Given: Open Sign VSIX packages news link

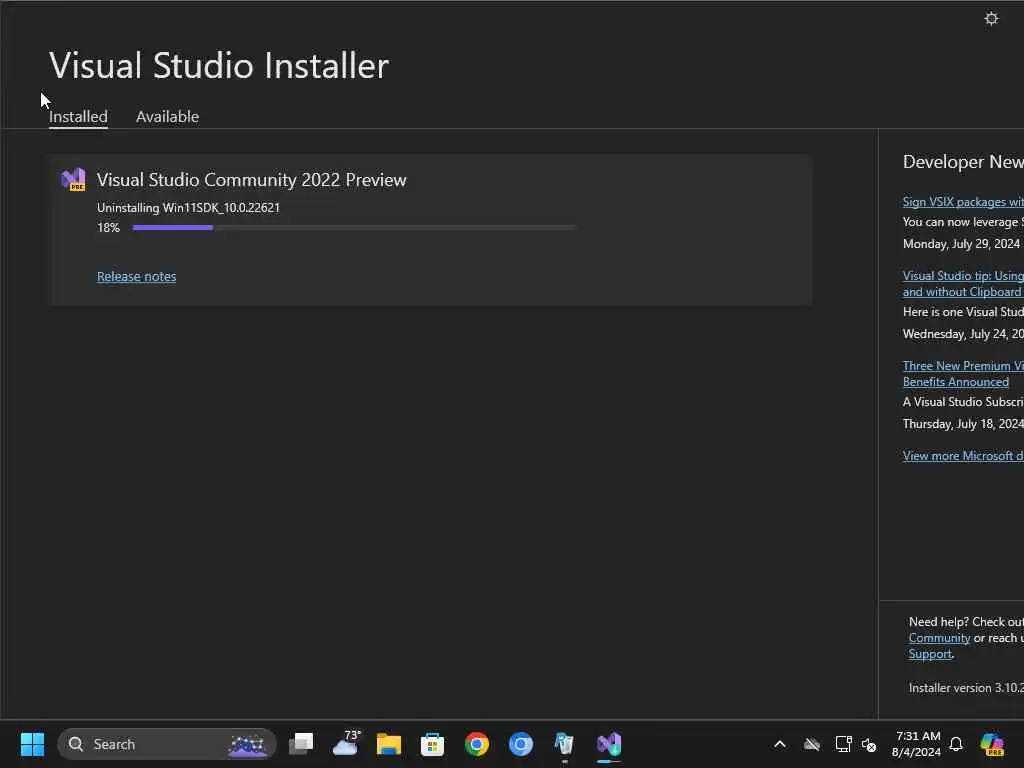Looking at the screenshot, I should pyautogui.click(x=963, y=202).
